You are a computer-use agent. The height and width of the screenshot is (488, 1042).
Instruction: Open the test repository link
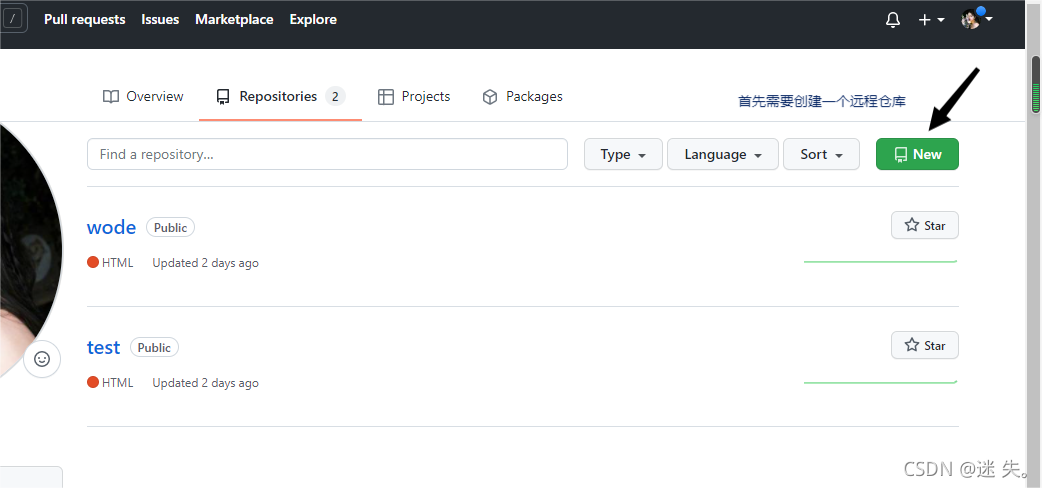(x=104, y=347)
